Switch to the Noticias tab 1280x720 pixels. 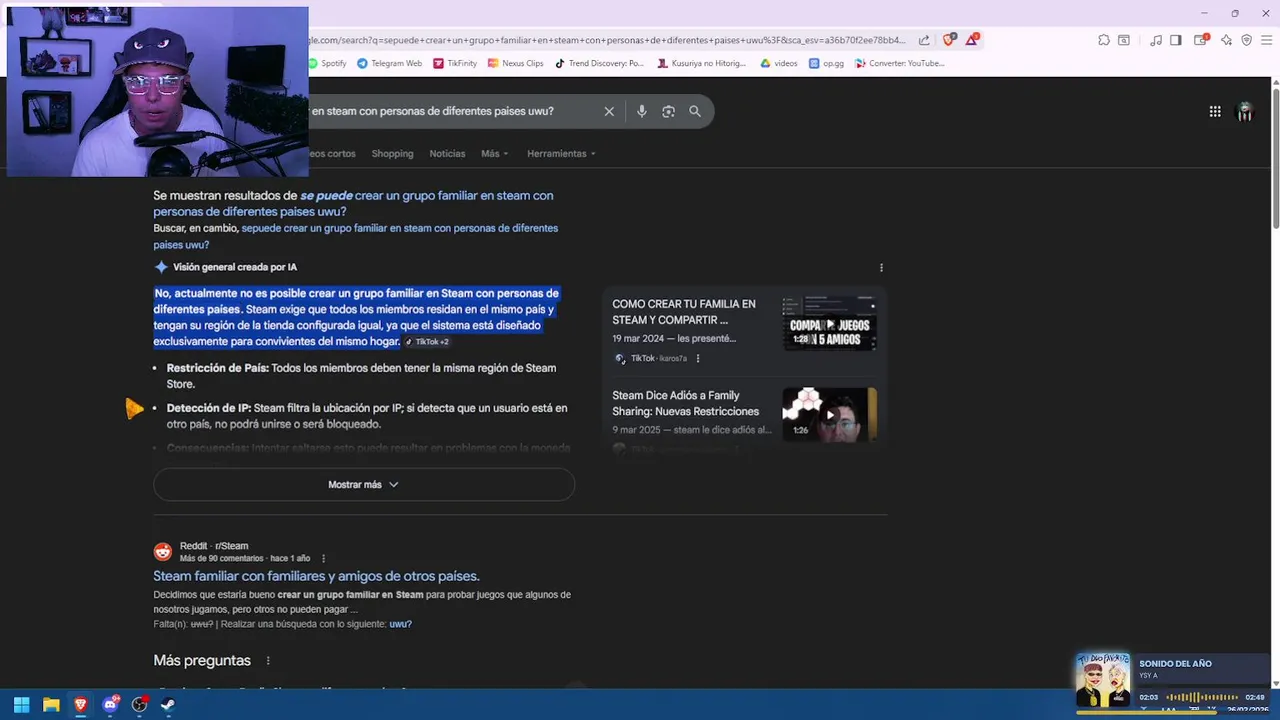447,153
